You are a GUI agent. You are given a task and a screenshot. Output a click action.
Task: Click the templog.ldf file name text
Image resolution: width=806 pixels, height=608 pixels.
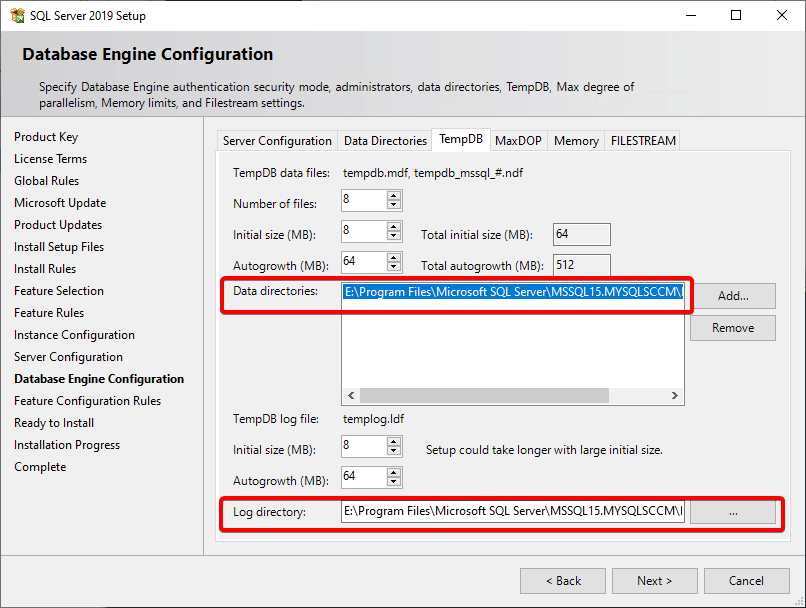(373, 419)
